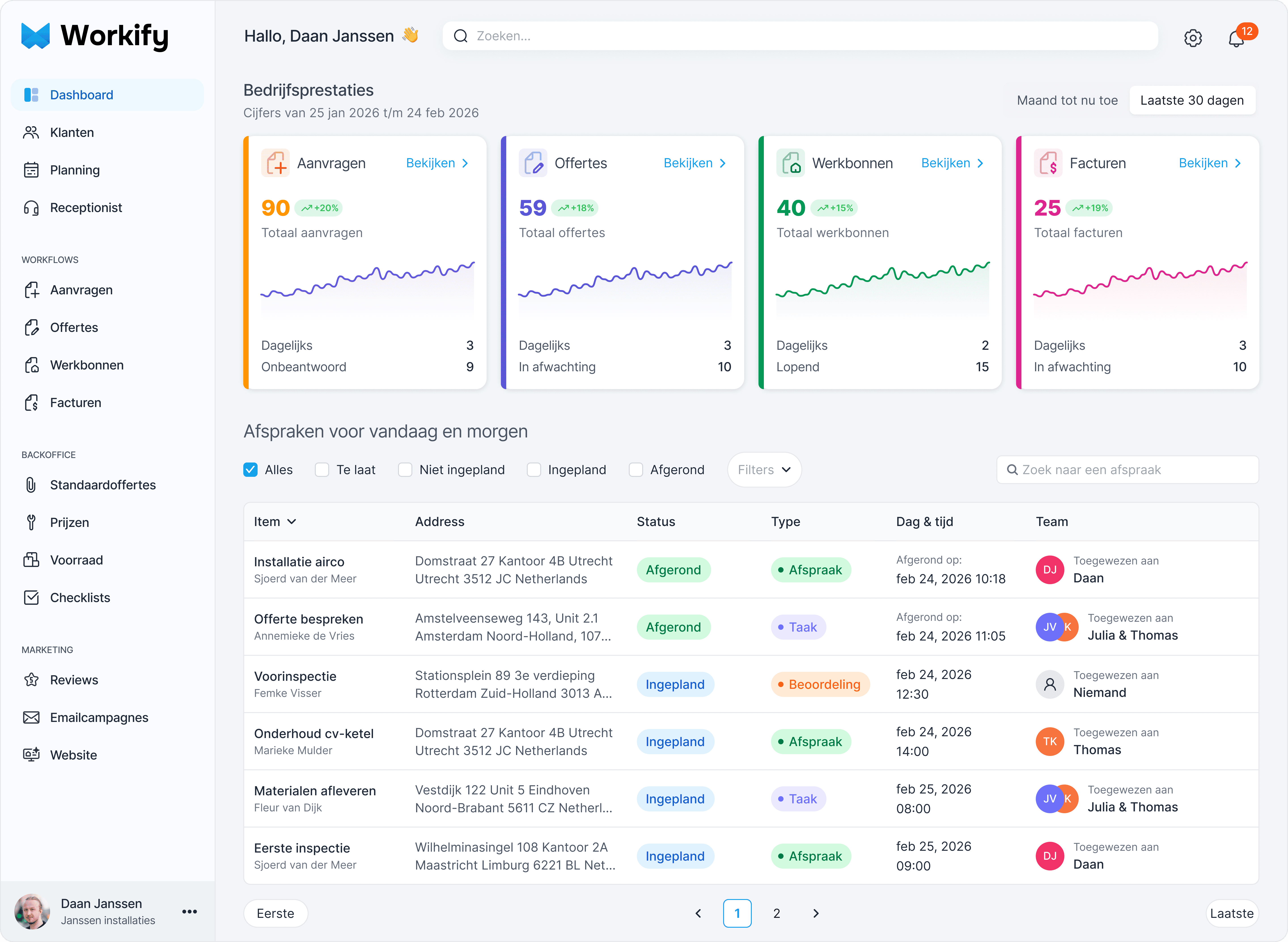Image resolution: width=1288 pixels, height=942 pixels.
Task: Check the Afgerond filter checkbox
Action: click(x=636, y=470)
